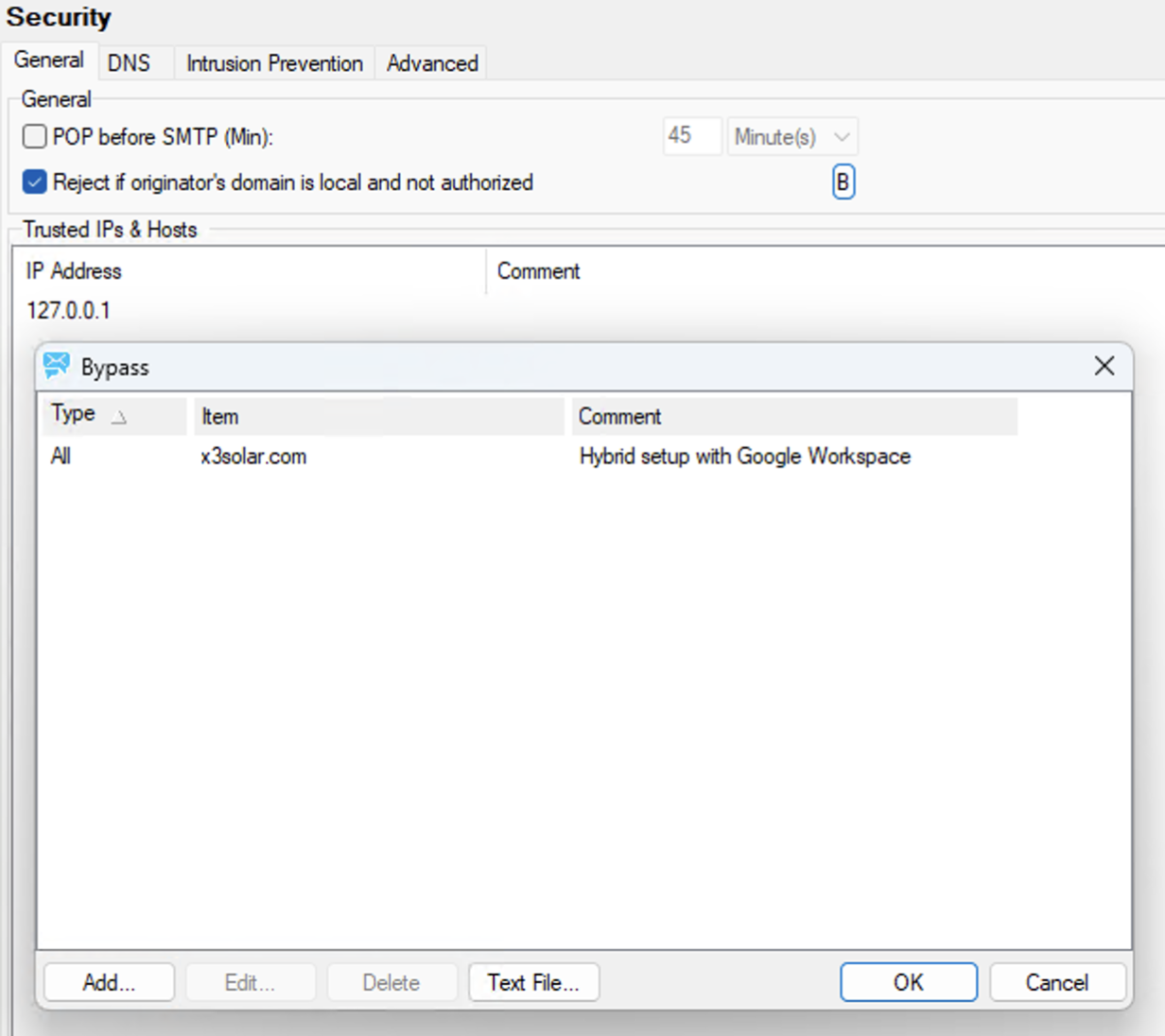Open the Text File... editor button
Viewport: 1165px width, 1036px height.
(x=533, y=982)
